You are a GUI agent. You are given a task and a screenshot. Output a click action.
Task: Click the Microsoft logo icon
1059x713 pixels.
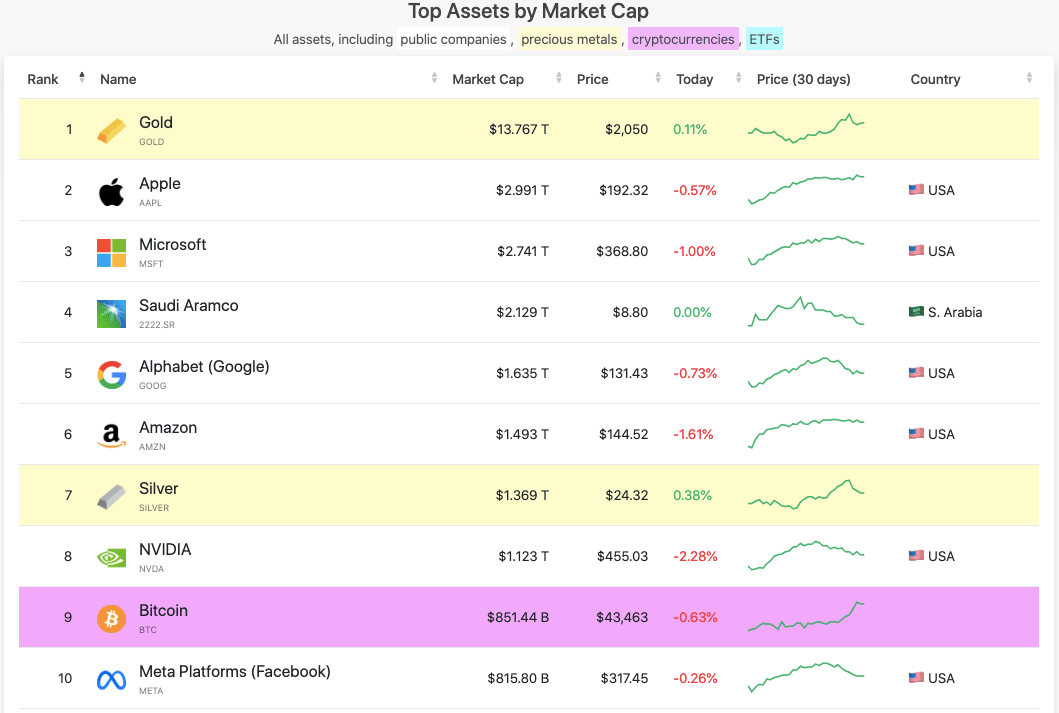(x=111, y=253)
